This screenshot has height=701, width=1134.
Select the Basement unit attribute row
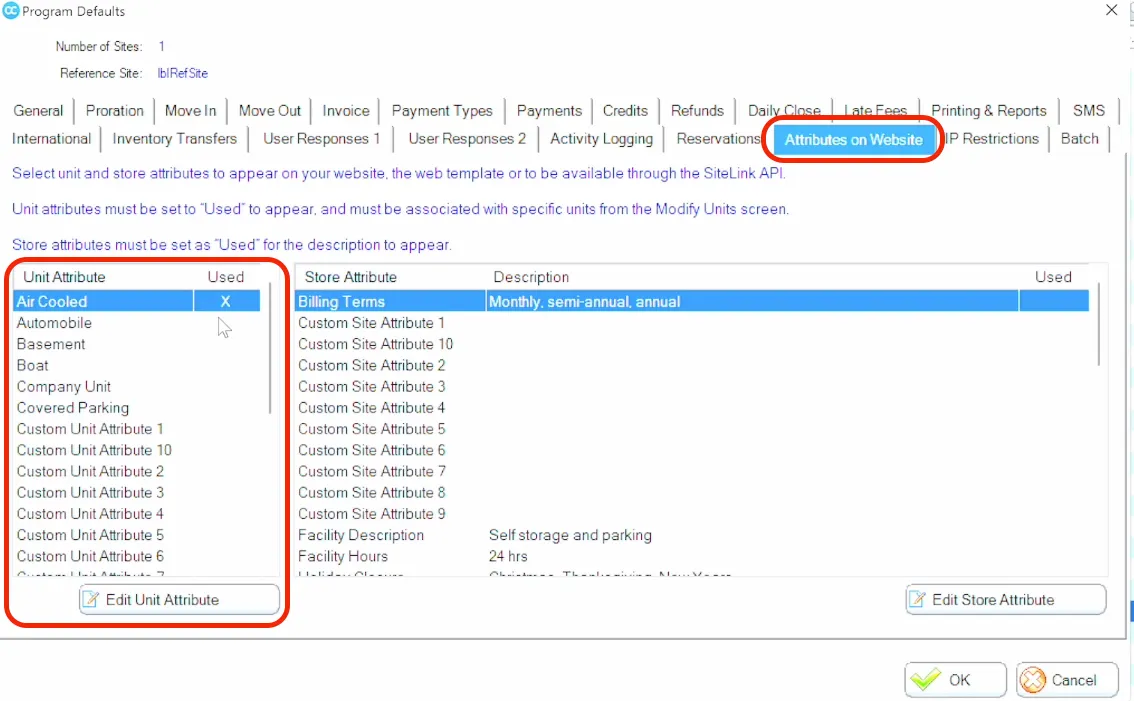click(137, 344)
